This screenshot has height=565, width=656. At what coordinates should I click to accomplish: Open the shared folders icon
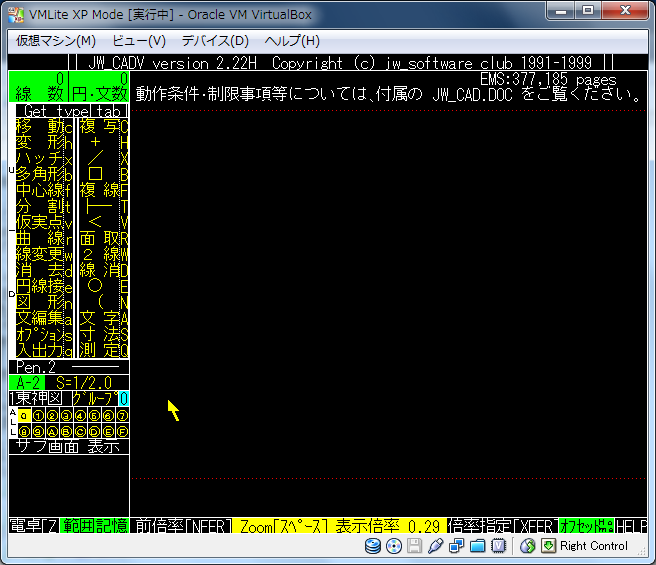477,546
